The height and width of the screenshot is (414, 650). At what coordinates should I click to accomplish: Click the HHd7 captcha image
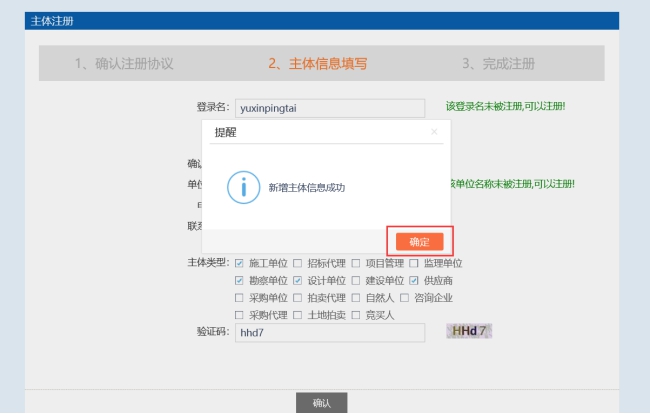coord(468,331)
